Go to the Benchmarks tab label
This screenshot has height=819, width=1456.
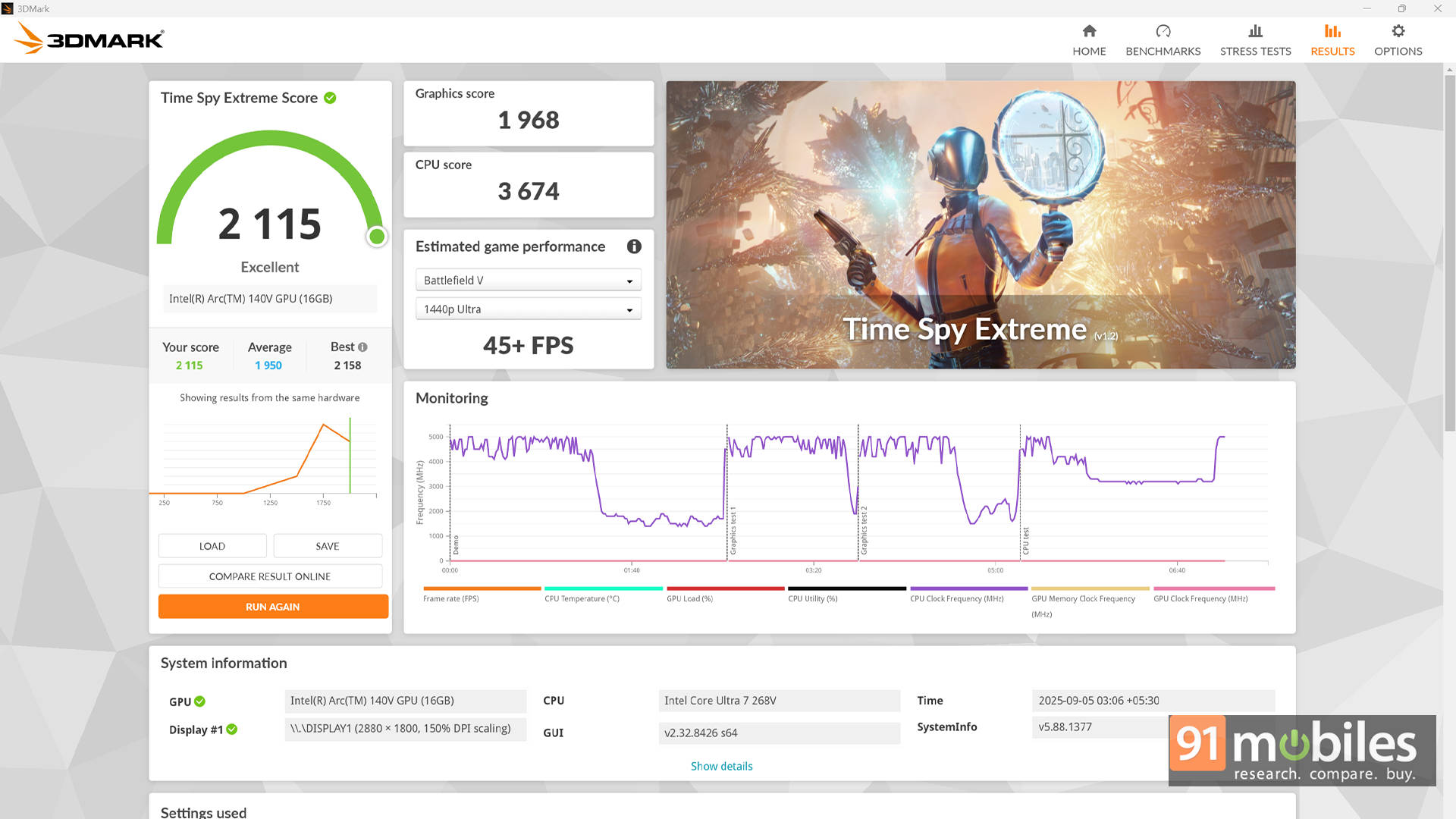1163,52
